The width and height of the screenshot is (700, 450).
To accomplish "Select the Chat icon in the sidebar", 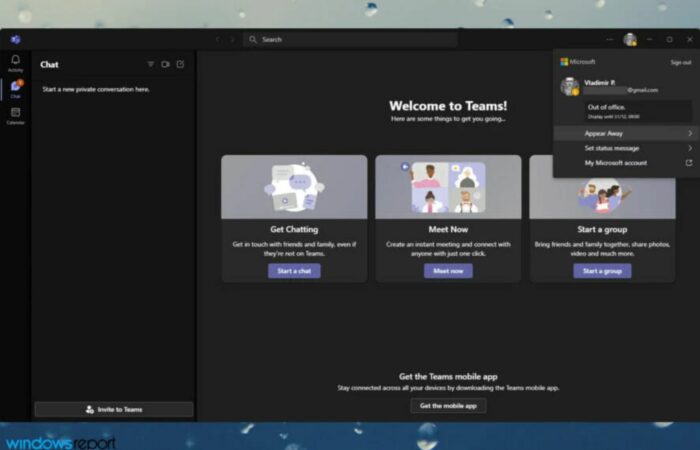I will click(16, 88).
